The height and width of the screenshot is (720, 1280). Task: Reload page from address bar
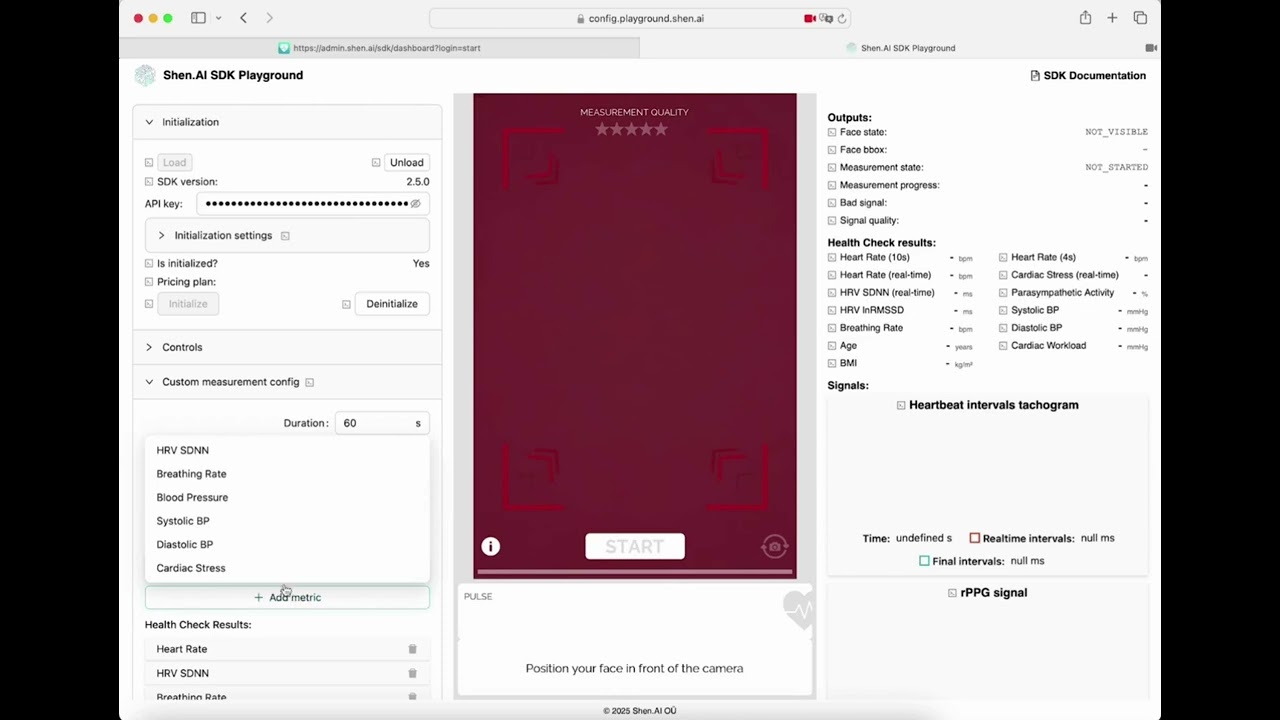[842, 18]
